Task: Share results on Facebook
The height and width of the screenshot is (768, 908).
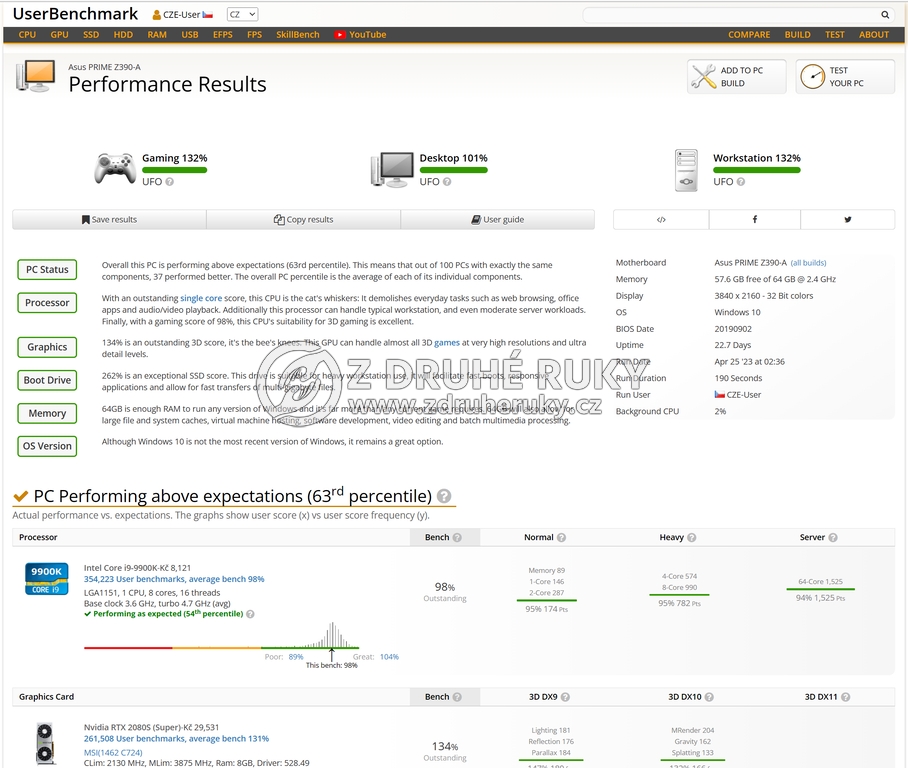Action: 755,220
